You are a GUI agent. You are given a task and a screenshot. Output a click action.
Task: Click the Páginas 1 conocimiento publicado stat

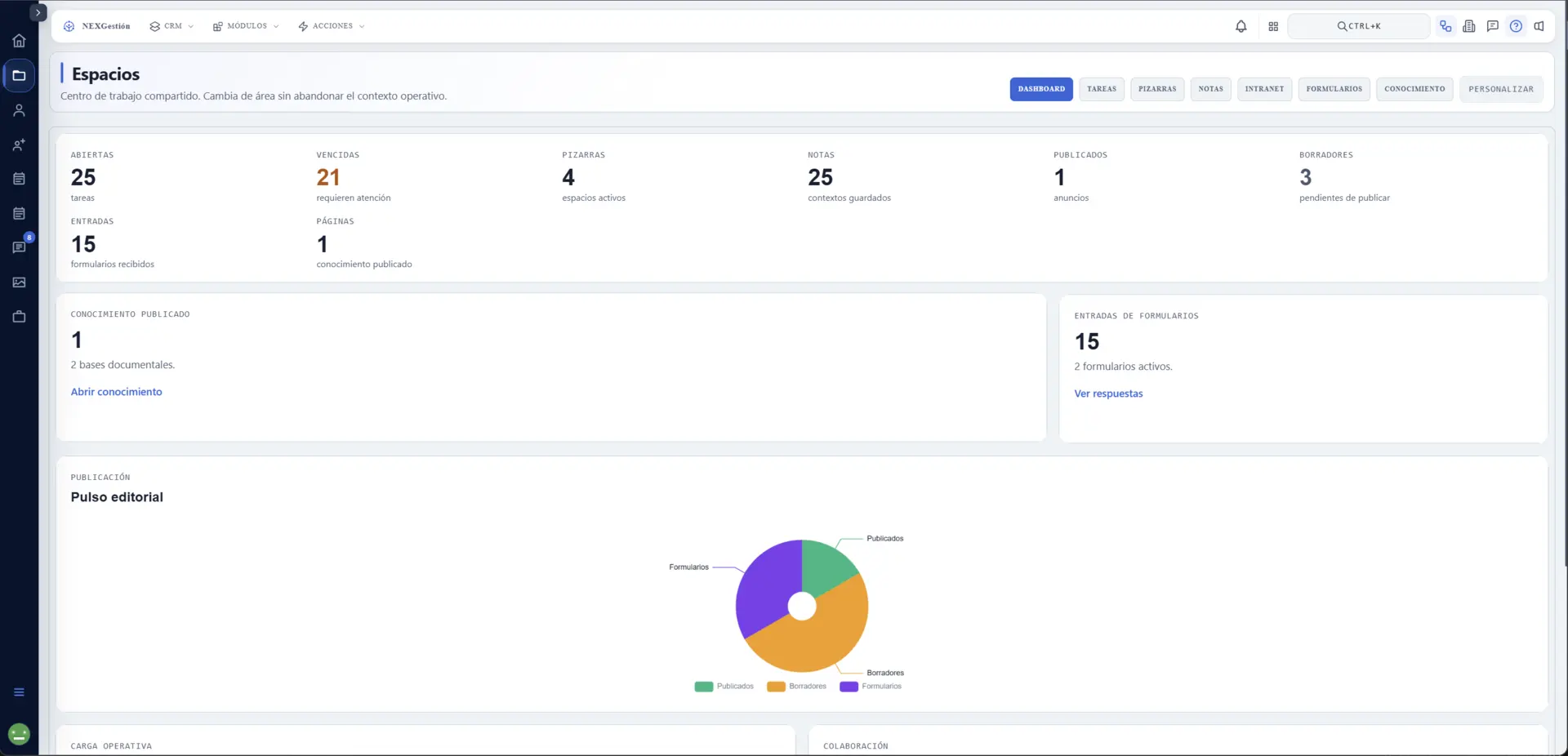coord(364,243)
